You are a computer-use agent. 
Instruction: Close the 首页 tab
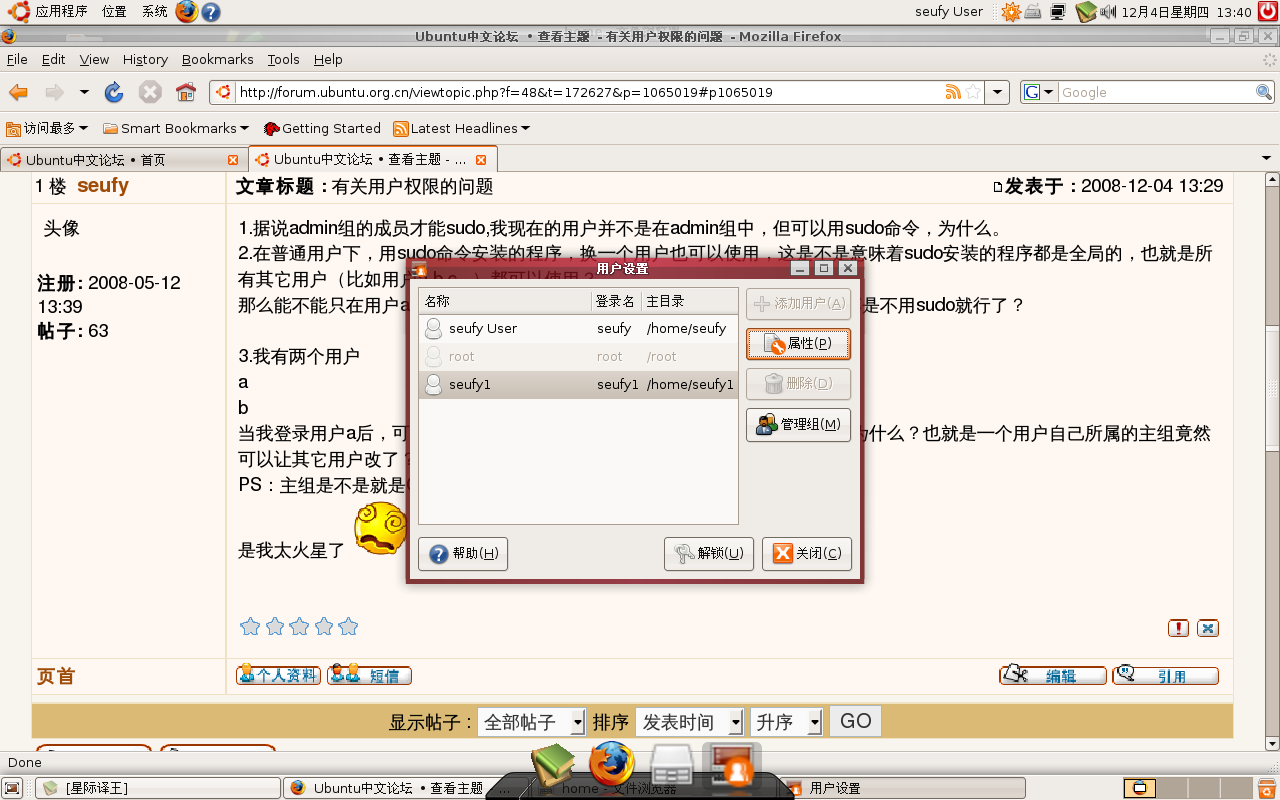coord(233,160)
